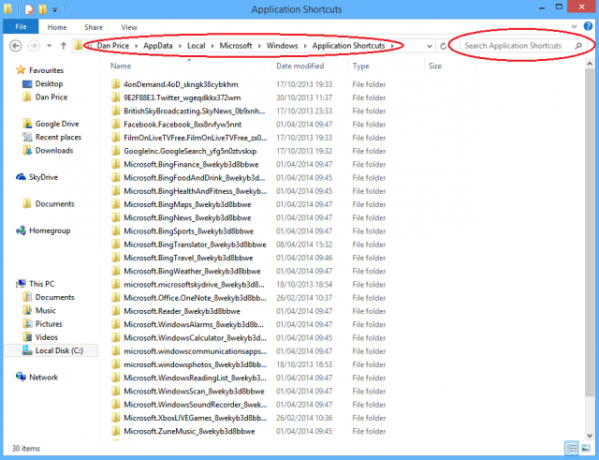Go back using the back arrow
The width and height of the screenshot is (599, 460).
pos(15,46)
